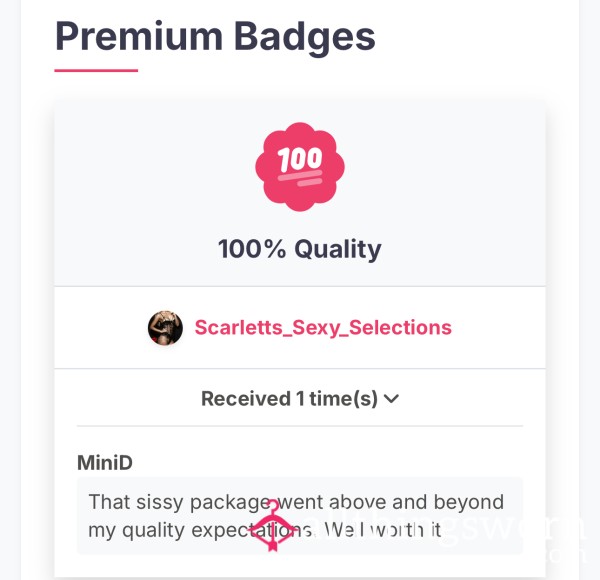
Task: Click the divider line above MiniD
Action: pyautogui.click(x=300, y=425)
